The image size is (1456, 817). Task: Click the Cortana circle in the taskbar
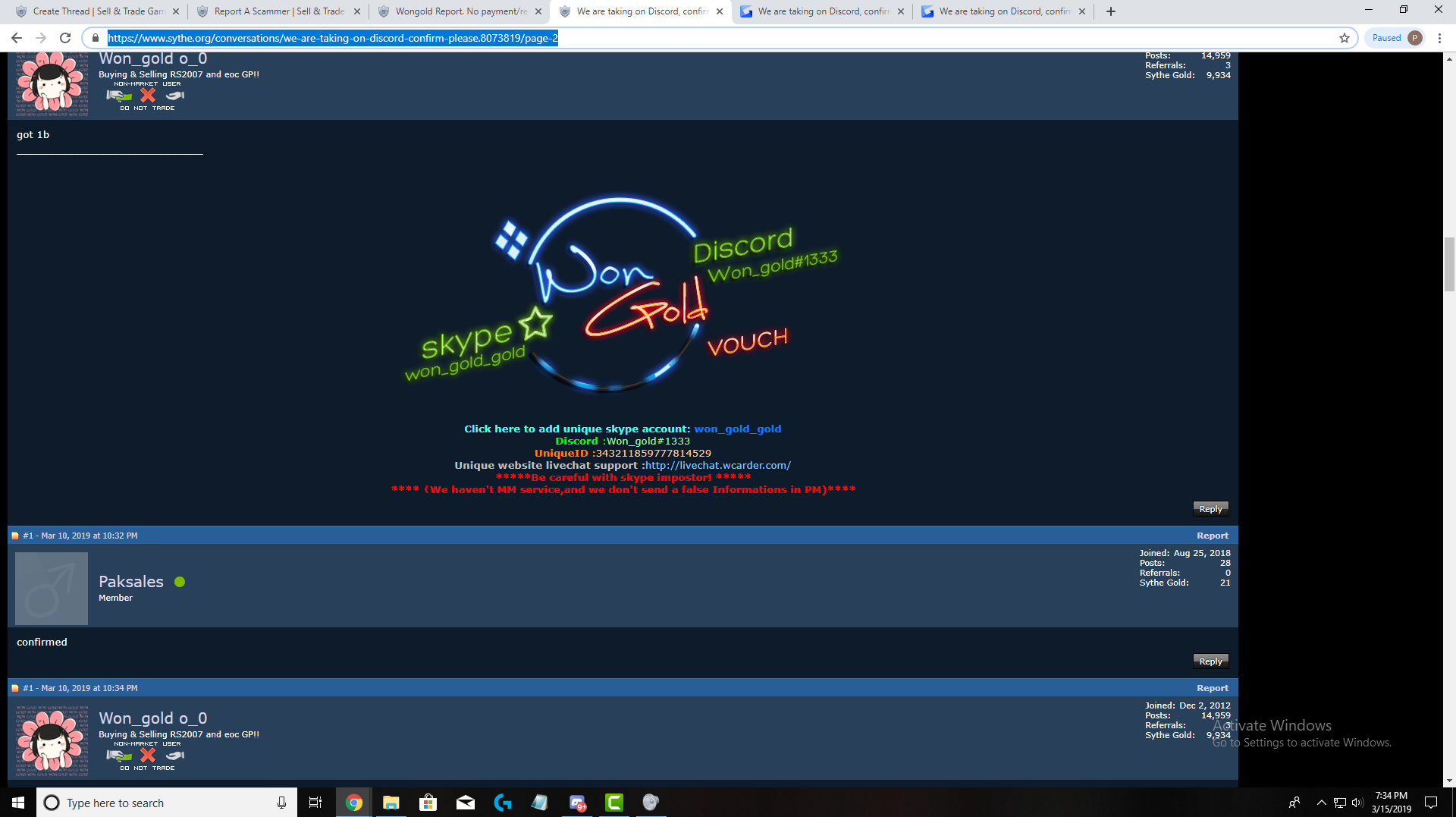coord(52,803)
